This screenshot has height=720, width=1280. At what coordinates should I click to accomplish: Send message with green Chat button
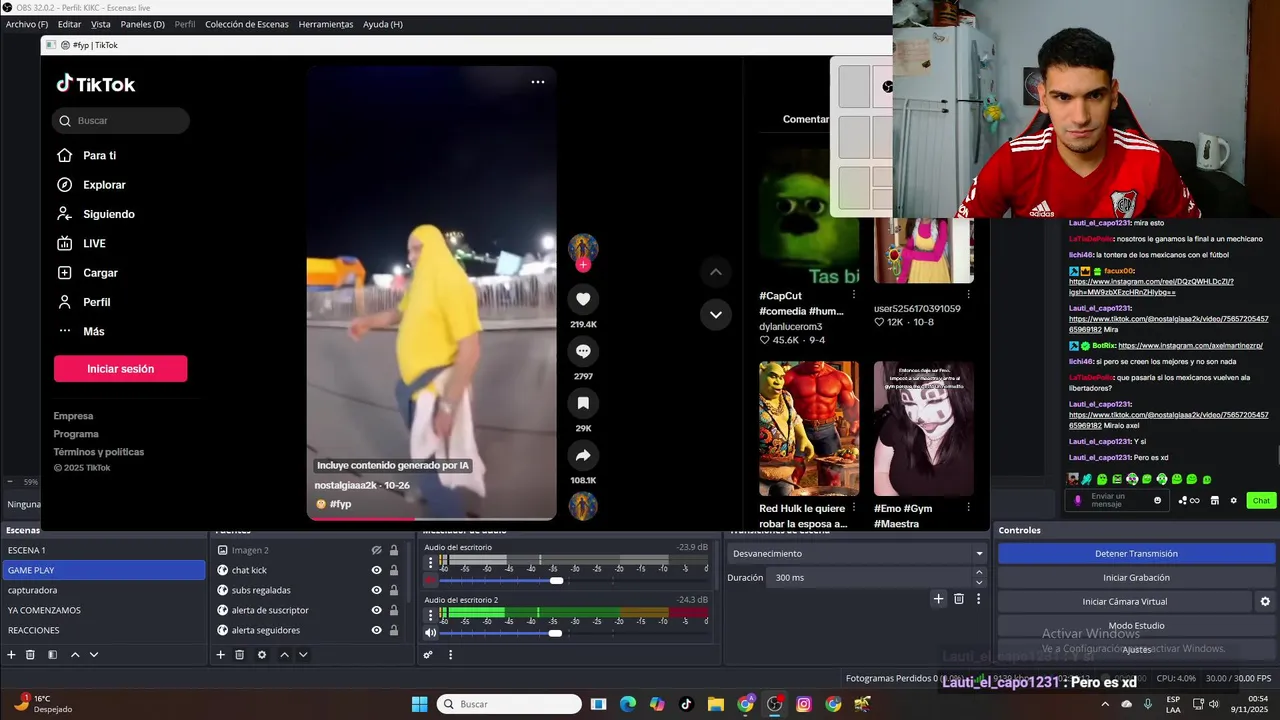(x=1261, y=501)
